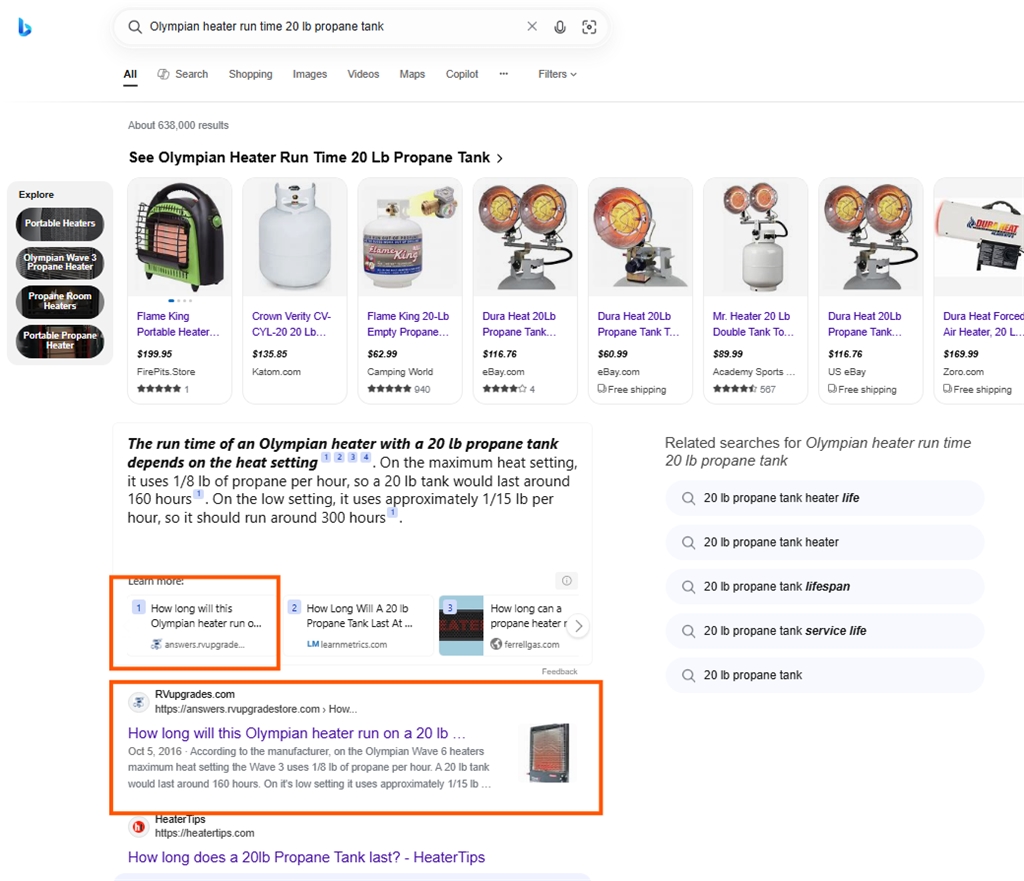Select Olympian Wave 3 Propane Heater chip
Viewport: 1024px width, 881px height.
tap(60, 263)
